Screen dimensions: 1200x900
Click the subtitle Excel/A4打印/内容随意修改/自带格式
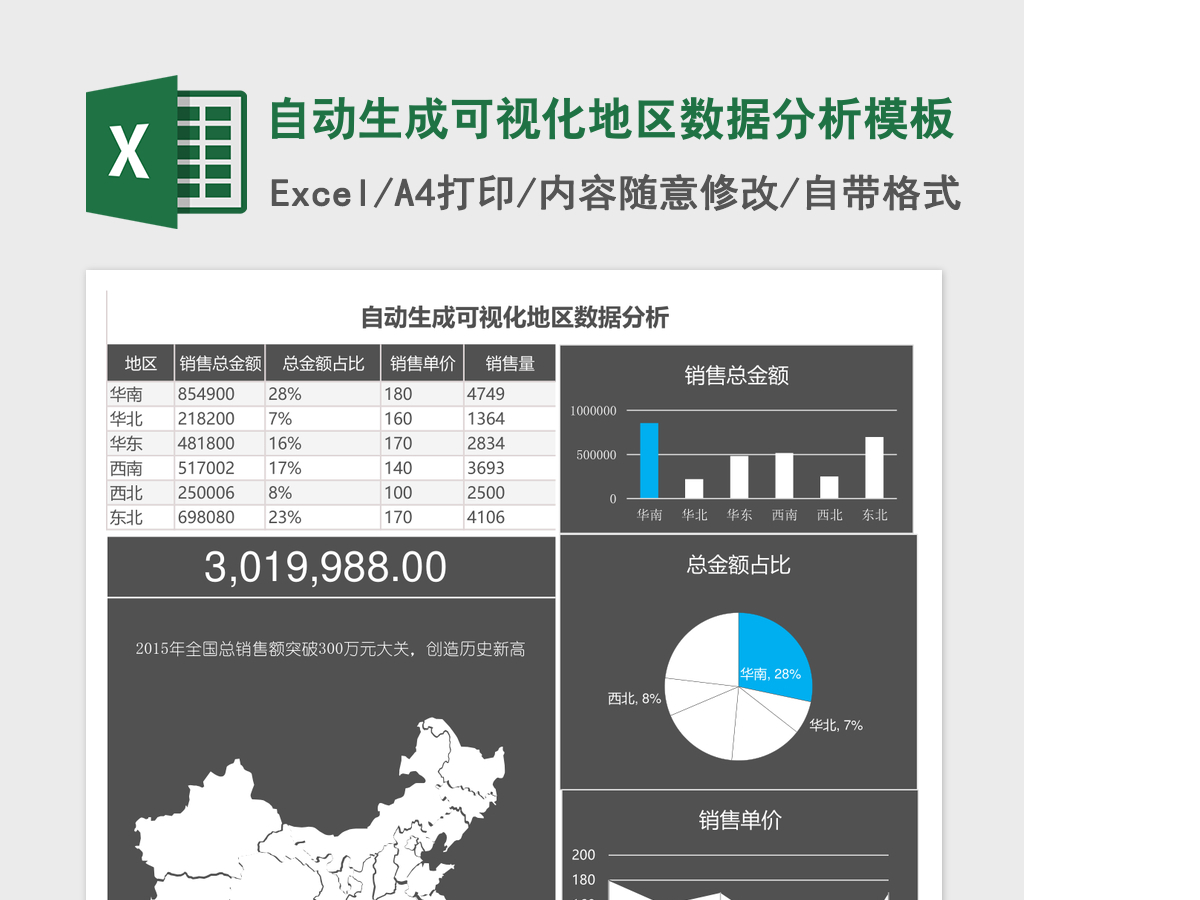tap(615, 193)
